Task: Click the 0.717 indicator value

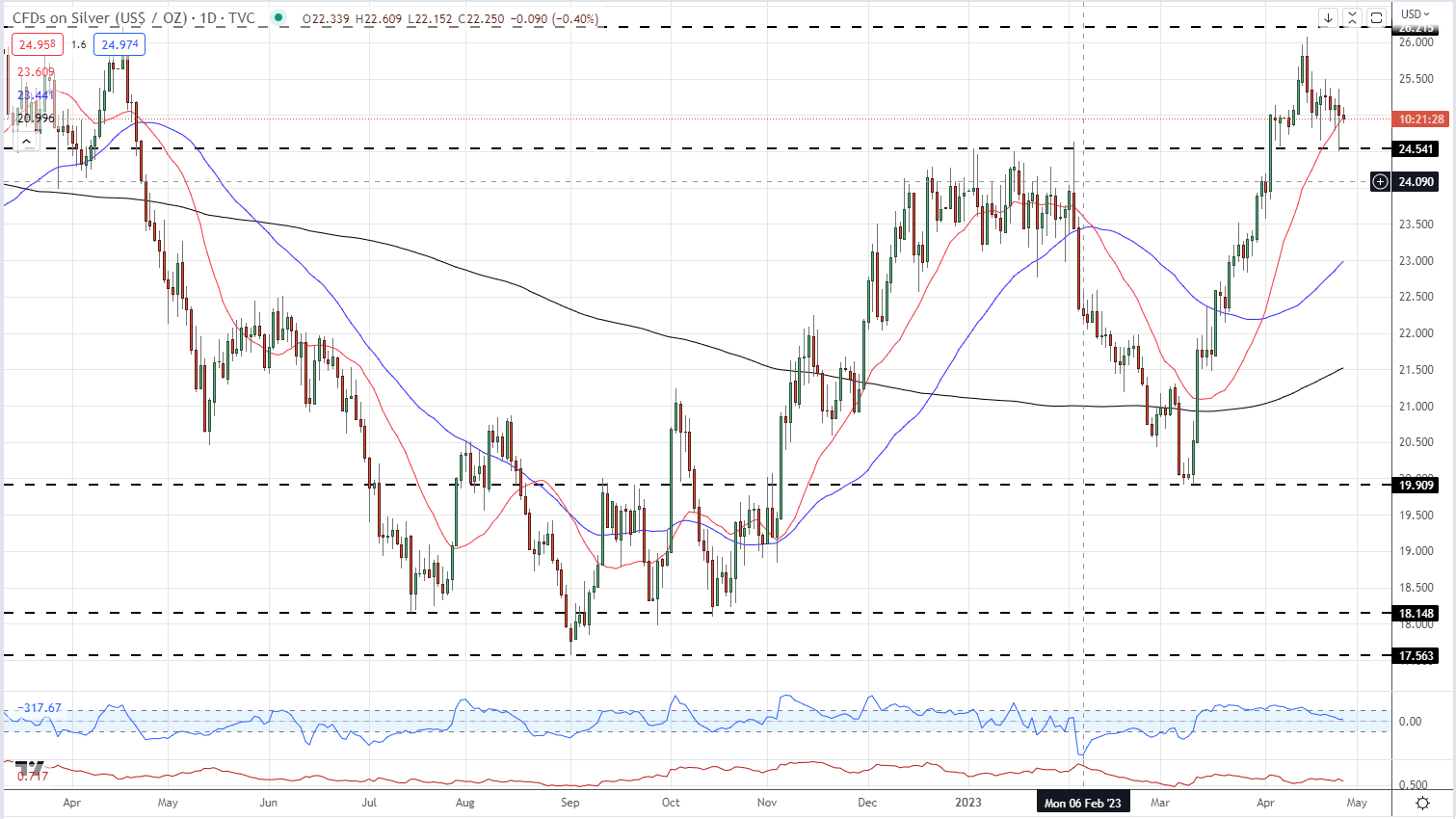Action: click(x=32, y=776)
